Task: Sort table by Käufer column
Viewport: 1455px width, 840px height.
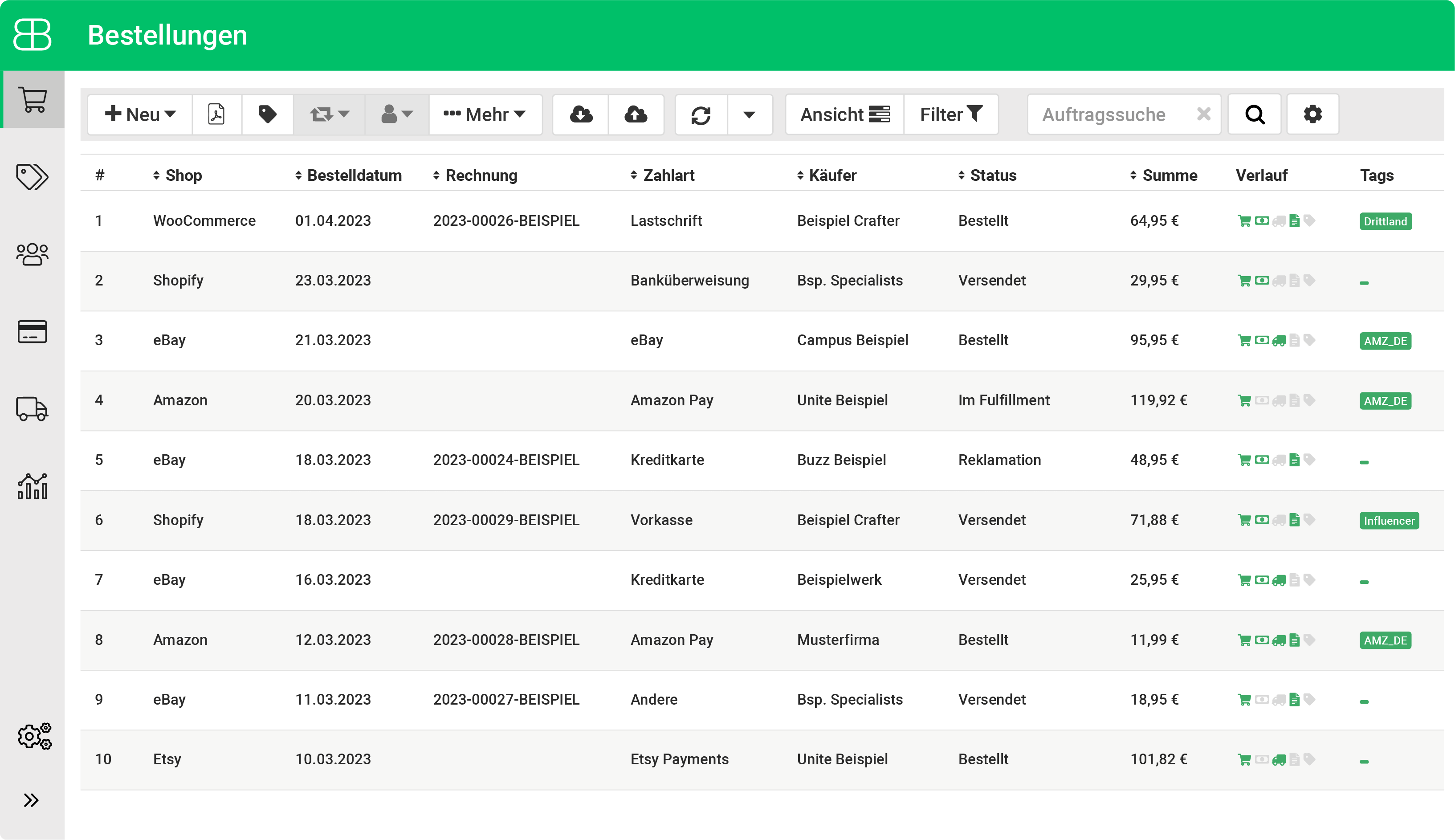Action: click(827, 175)
